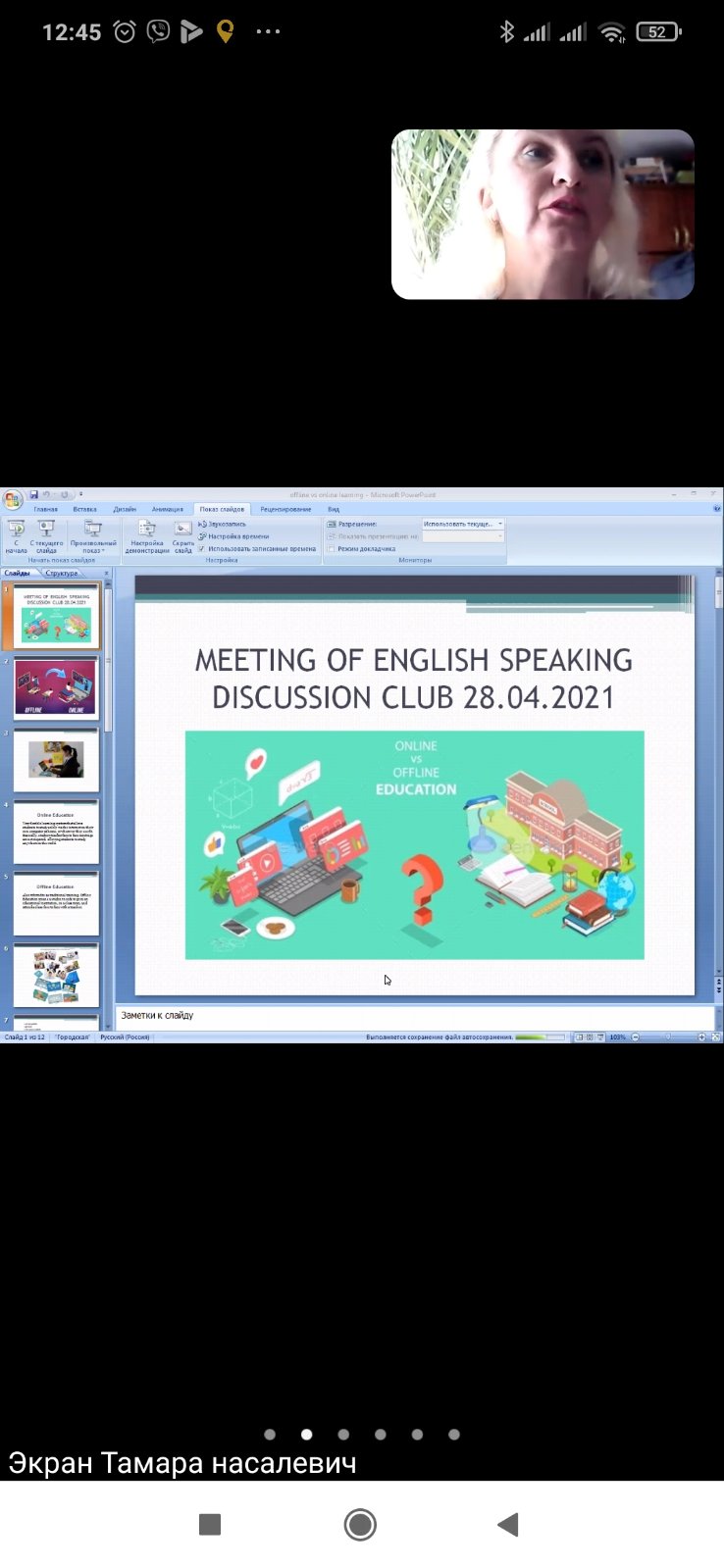Click the Office button in PowerPoint
The height and width of the screenshot is (1568, 724).
[x=13, y=501]
